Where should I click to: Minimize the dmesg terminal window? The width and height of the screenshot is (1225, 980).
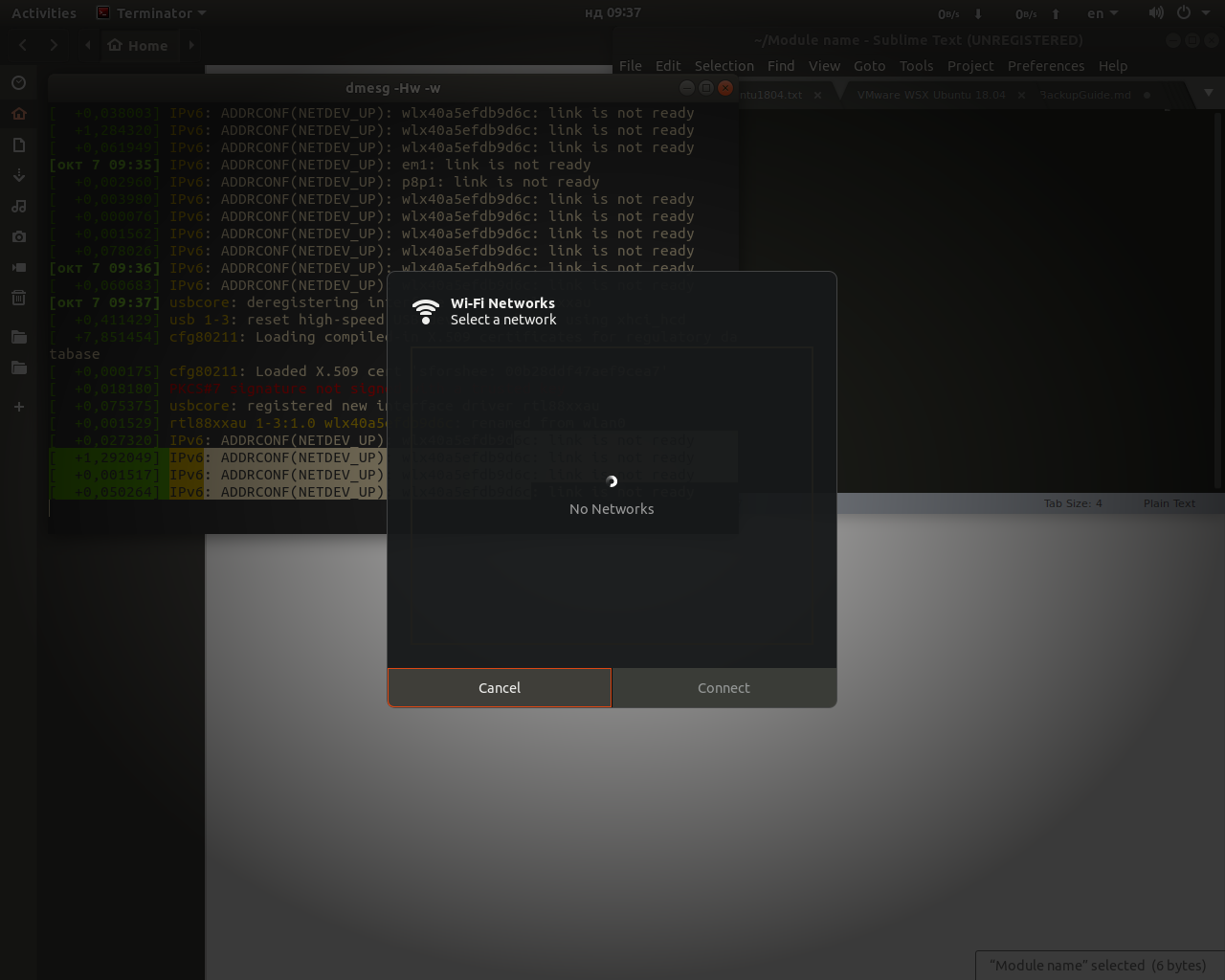687,87
